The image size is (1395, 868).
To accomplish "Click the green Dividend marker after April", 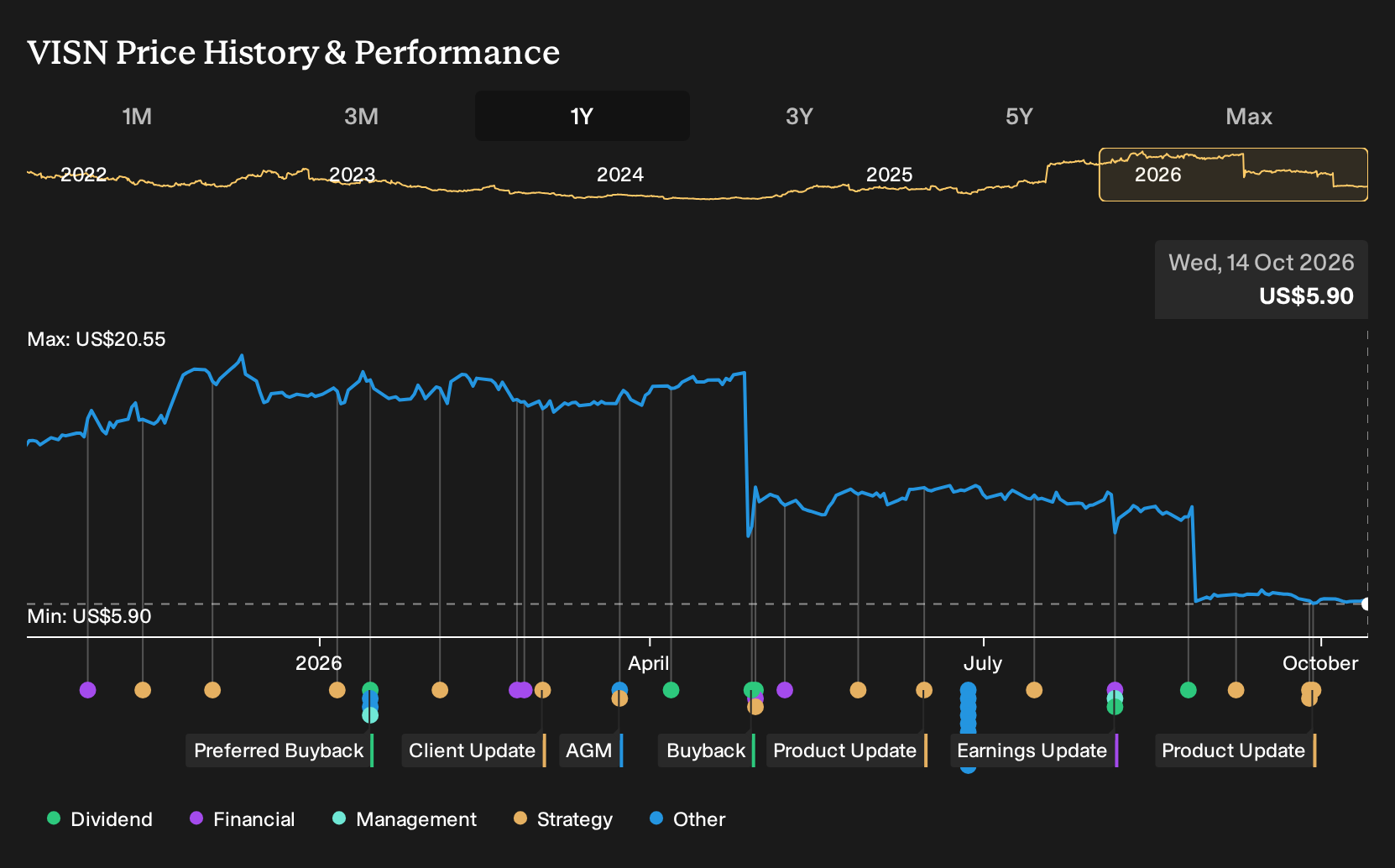I will [x=671, y=690].
